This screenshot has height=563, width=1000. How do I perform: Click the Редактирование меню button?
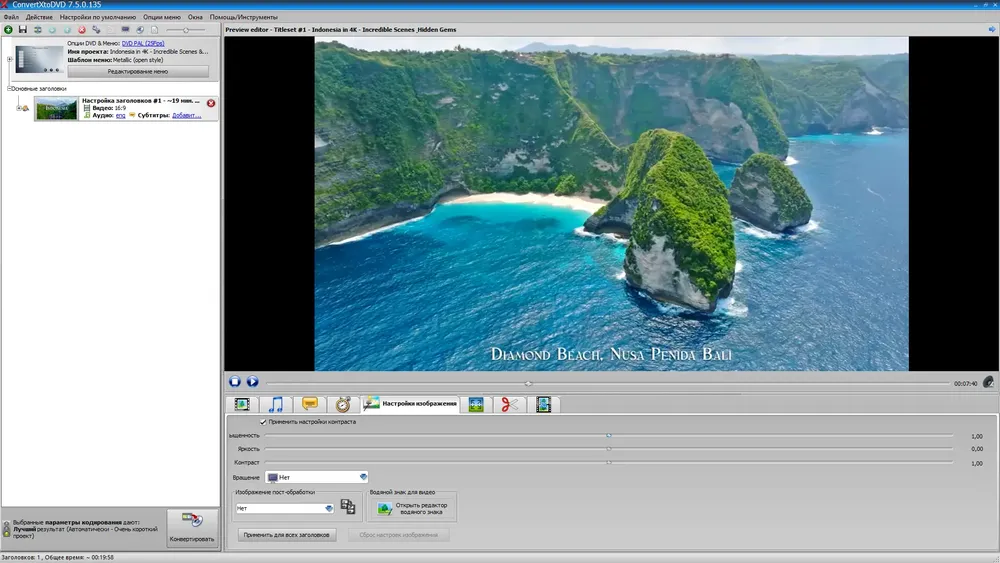point(138,71)
